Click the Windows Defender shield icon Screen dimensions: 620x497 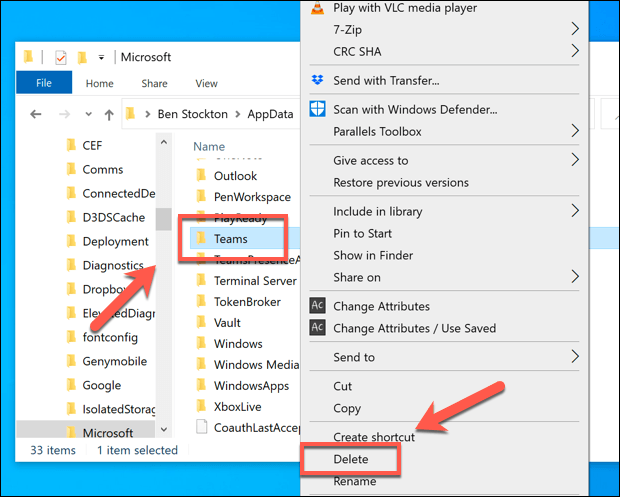[318, 109]
